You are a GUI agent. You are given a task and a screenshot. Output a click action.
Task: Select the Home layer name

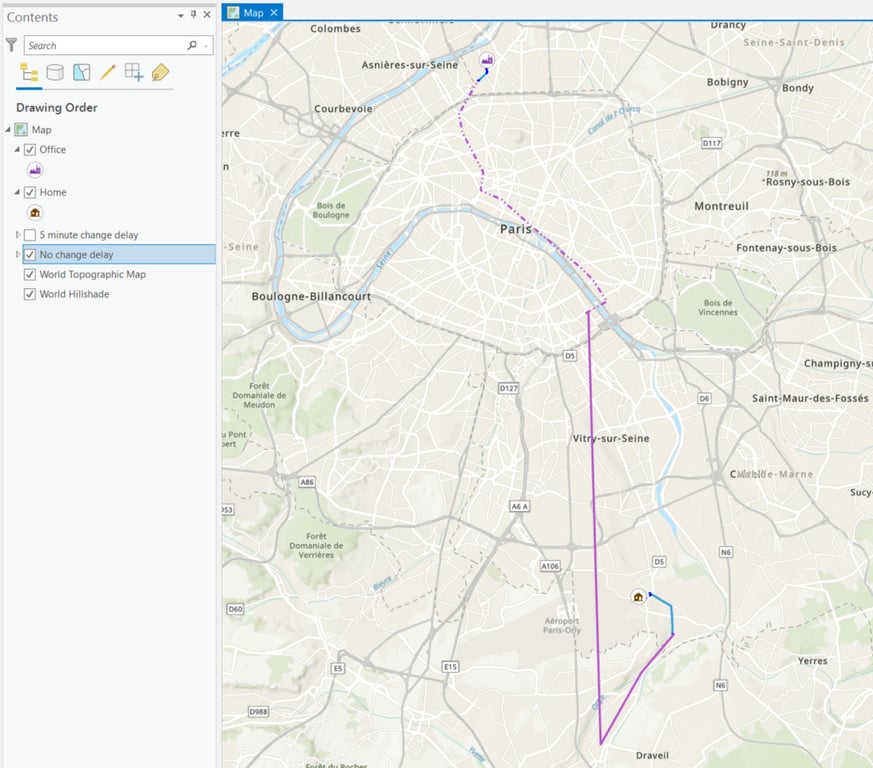tap(53, 192)
